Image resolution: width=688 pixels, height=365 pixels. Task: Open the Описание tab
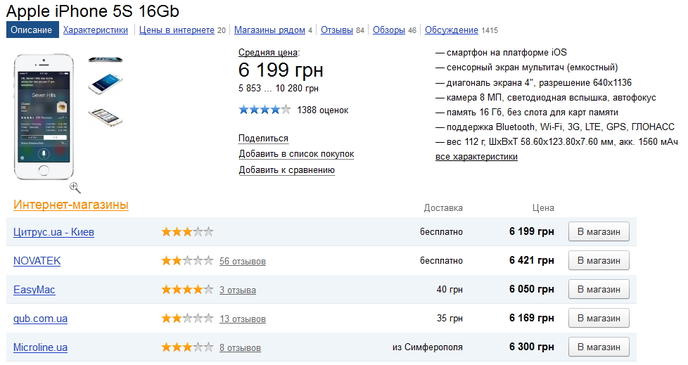[x=32, y=30]
